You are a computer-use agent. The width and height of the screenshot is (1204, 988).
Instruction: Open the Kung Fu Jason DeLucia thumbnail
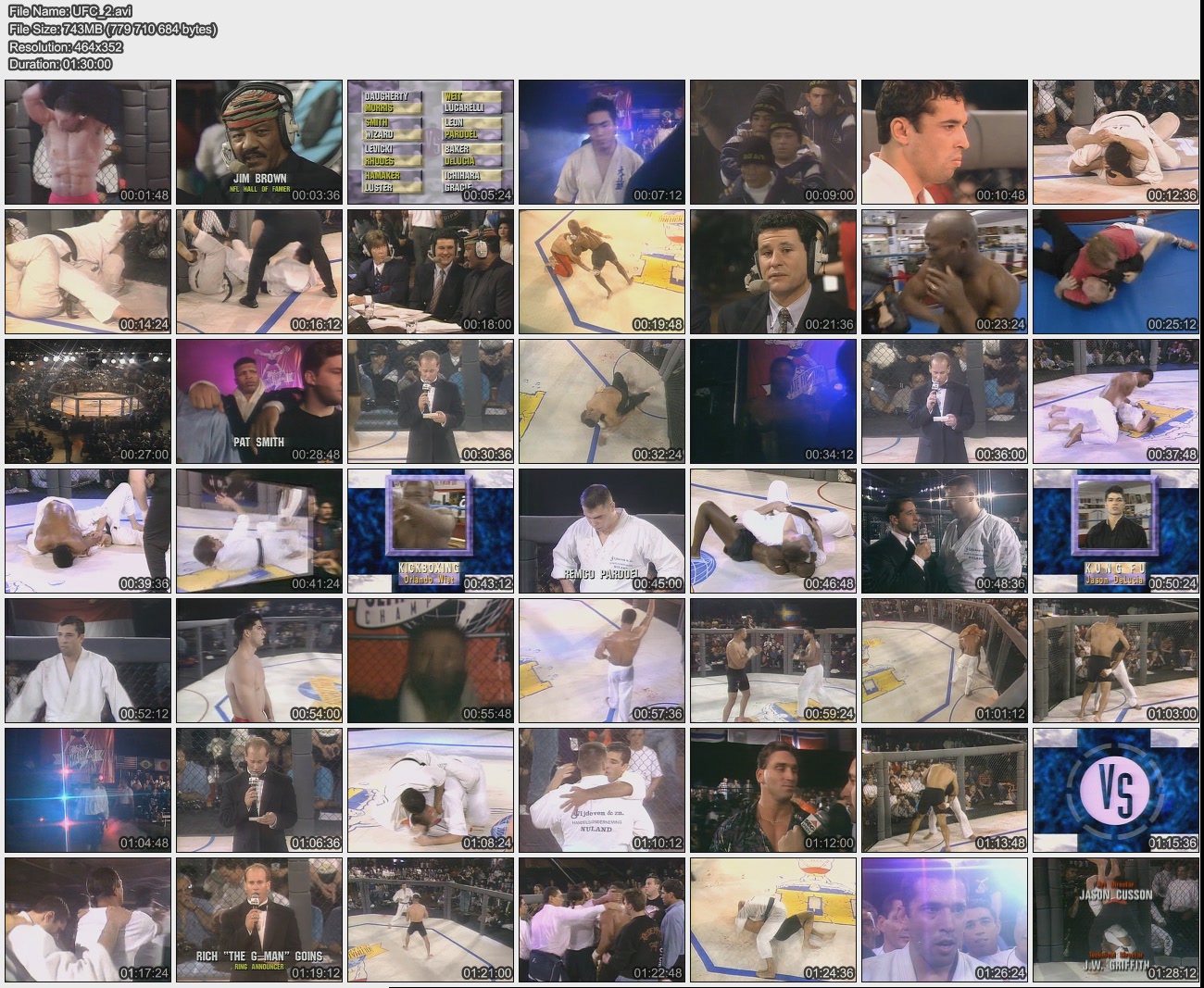pos(1115,531)
